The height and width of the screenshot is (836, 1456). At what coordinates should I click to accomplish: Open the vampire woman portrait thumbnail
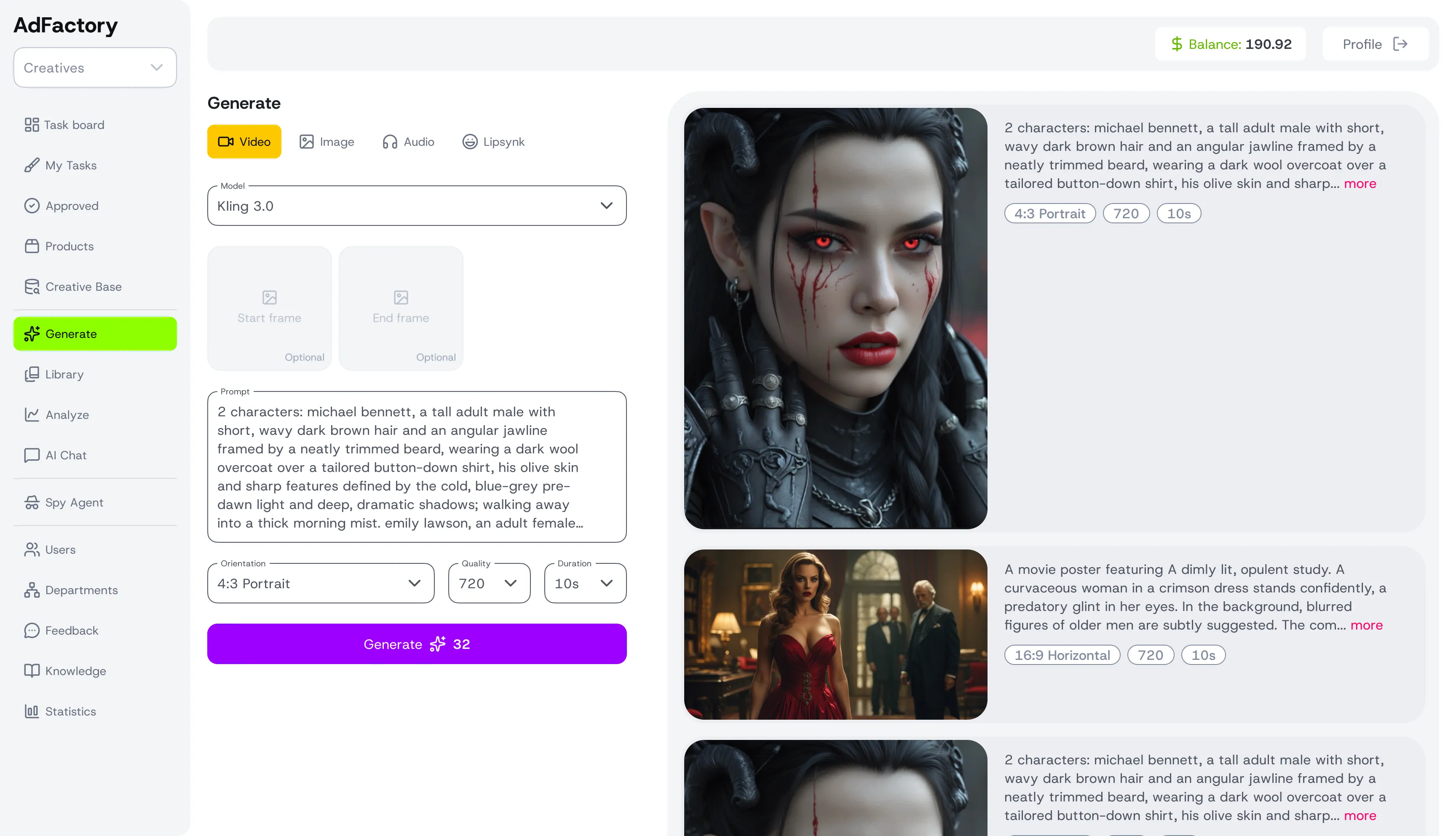[x=835, y=319]
